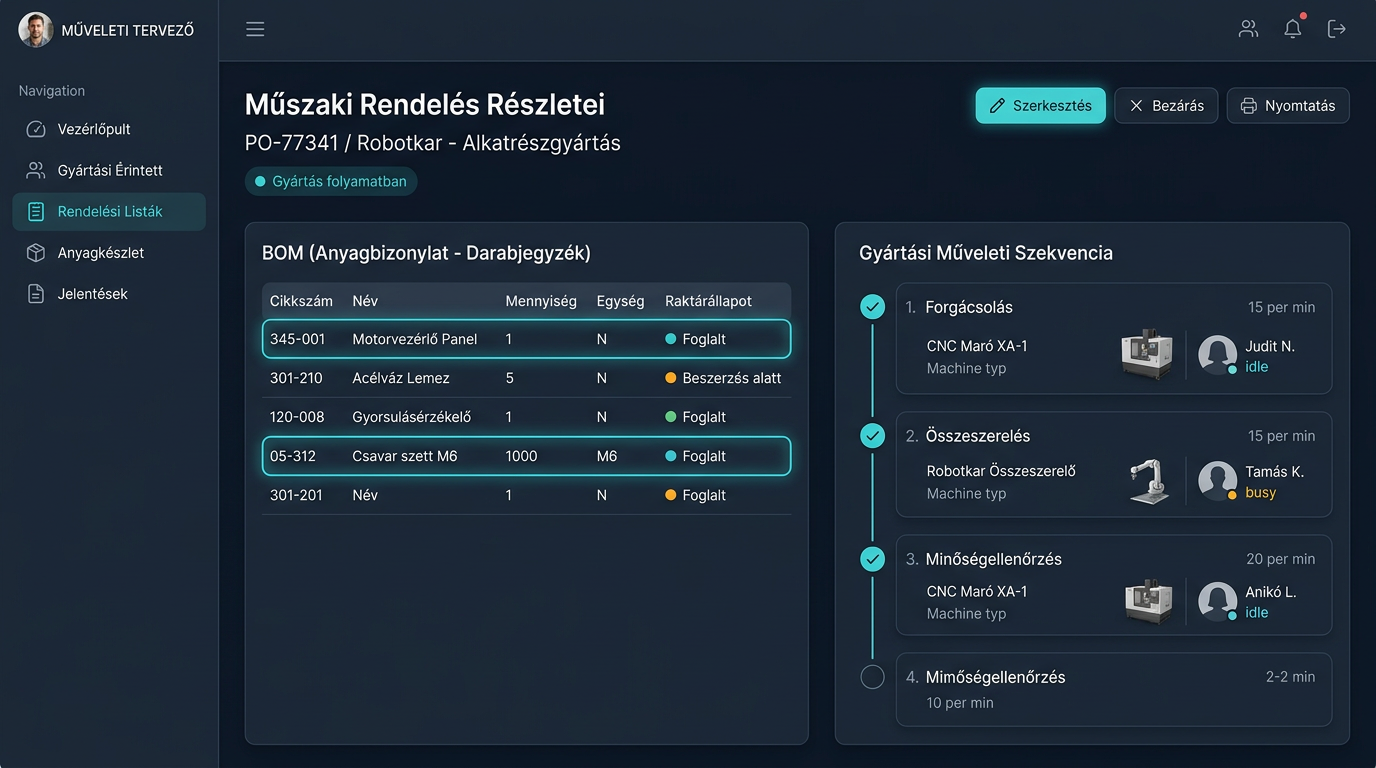Click the idle status under Judit N.

[x=1256, y=367]
